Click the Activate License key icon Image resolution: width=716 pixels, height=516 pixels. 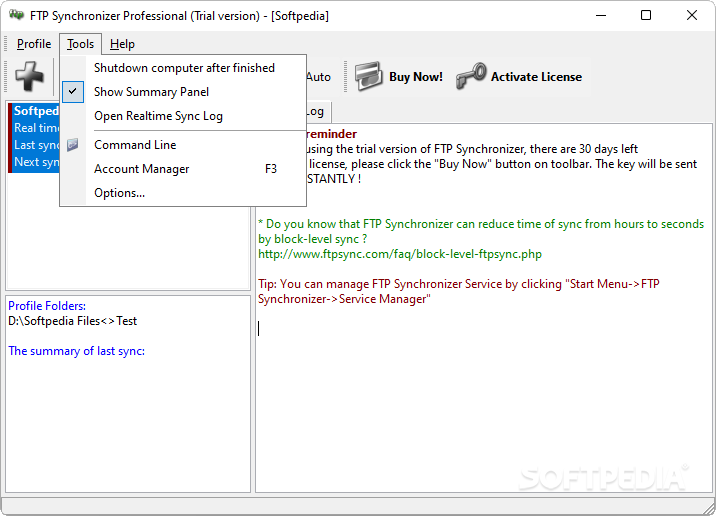[471, 76]
